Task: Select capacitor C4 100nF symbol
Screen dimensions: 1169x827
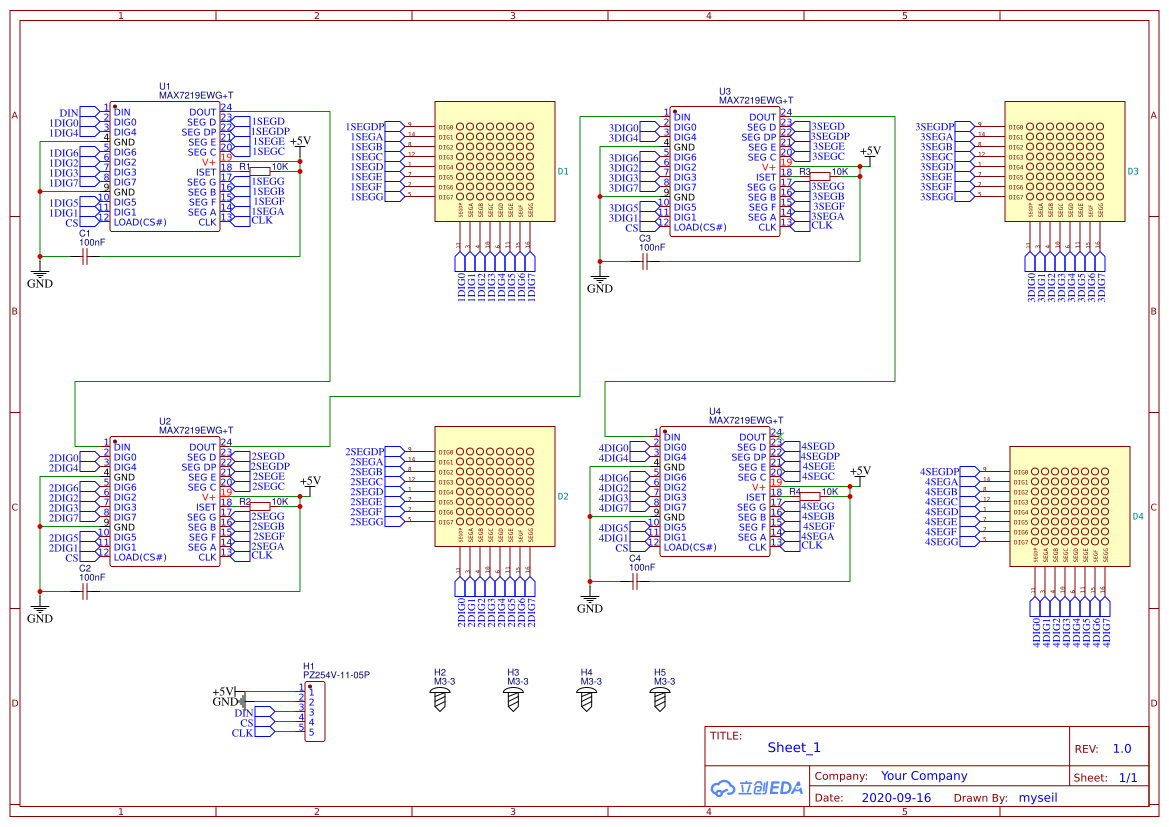Action: tap(635, 581)
